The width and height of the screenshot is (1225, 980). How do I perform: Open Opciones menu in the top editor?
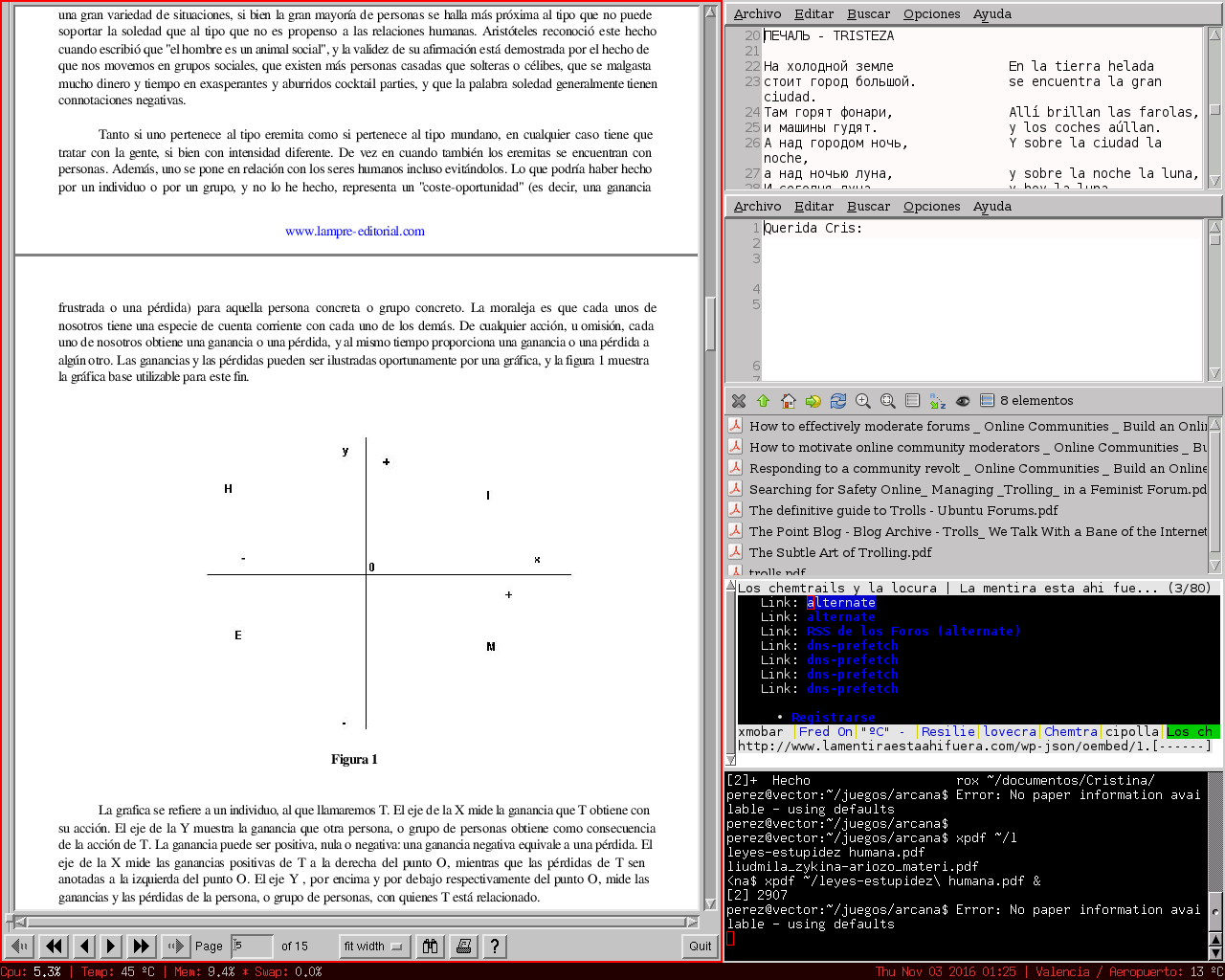[x=931, y=14]
